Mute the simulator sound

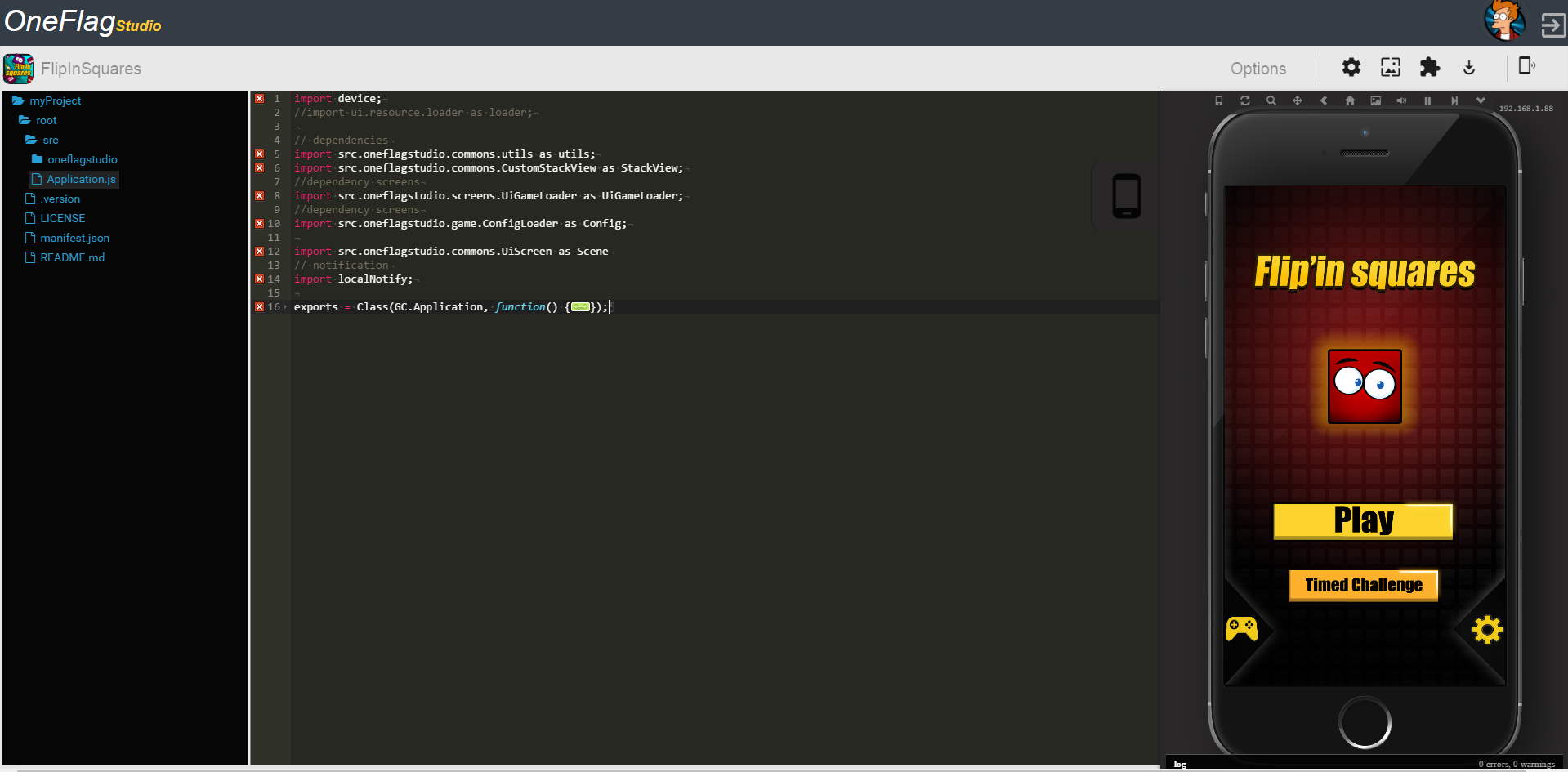pyautogui.click(x=1401, y=101)
